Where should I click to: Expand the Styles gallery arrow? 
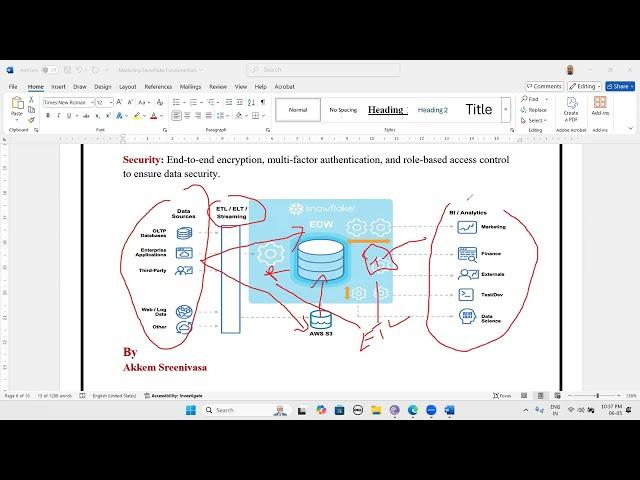tap(506, 109)
